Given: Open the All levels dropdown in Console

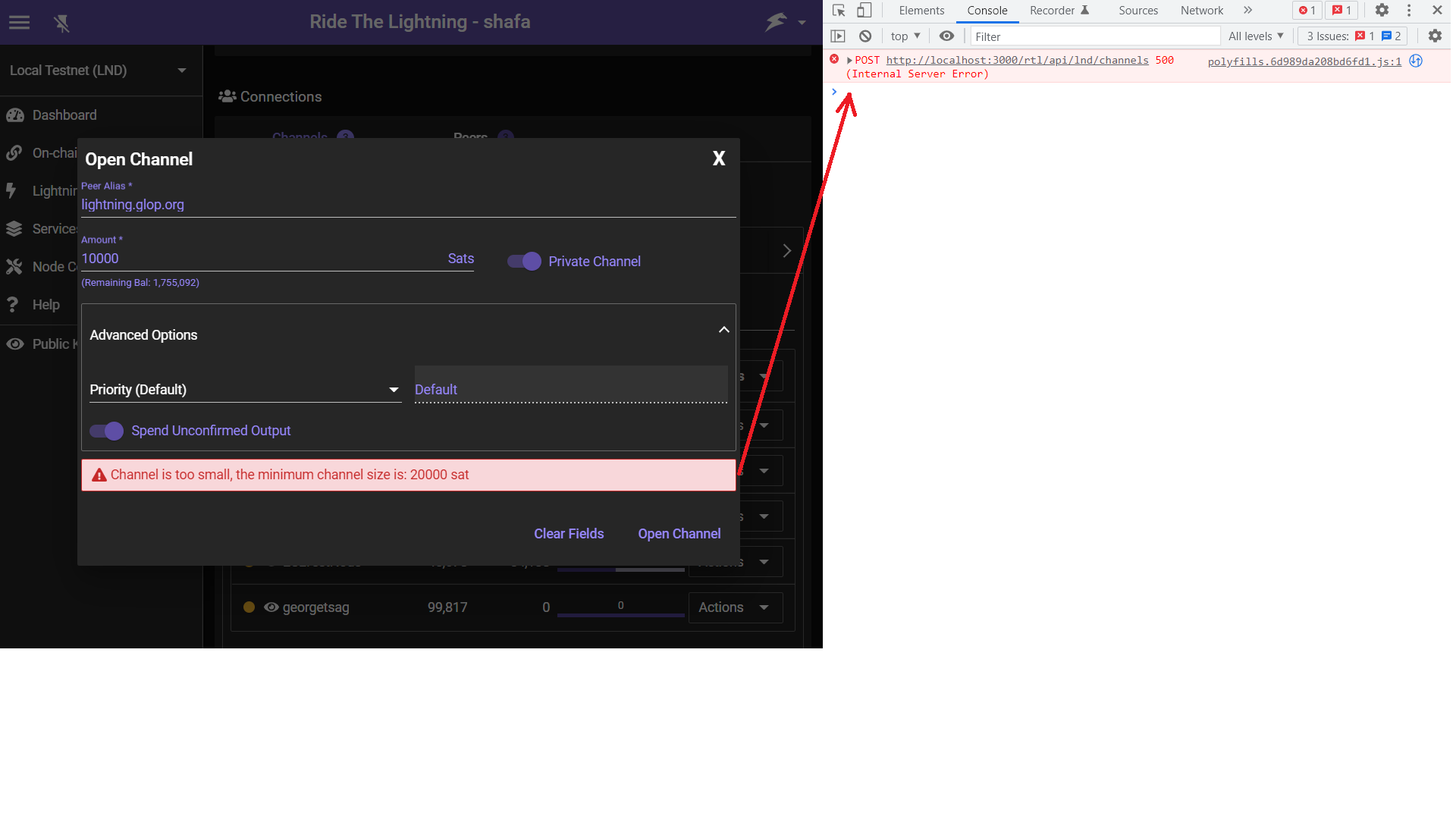Looking at the screenshot, I should 1255,36.
